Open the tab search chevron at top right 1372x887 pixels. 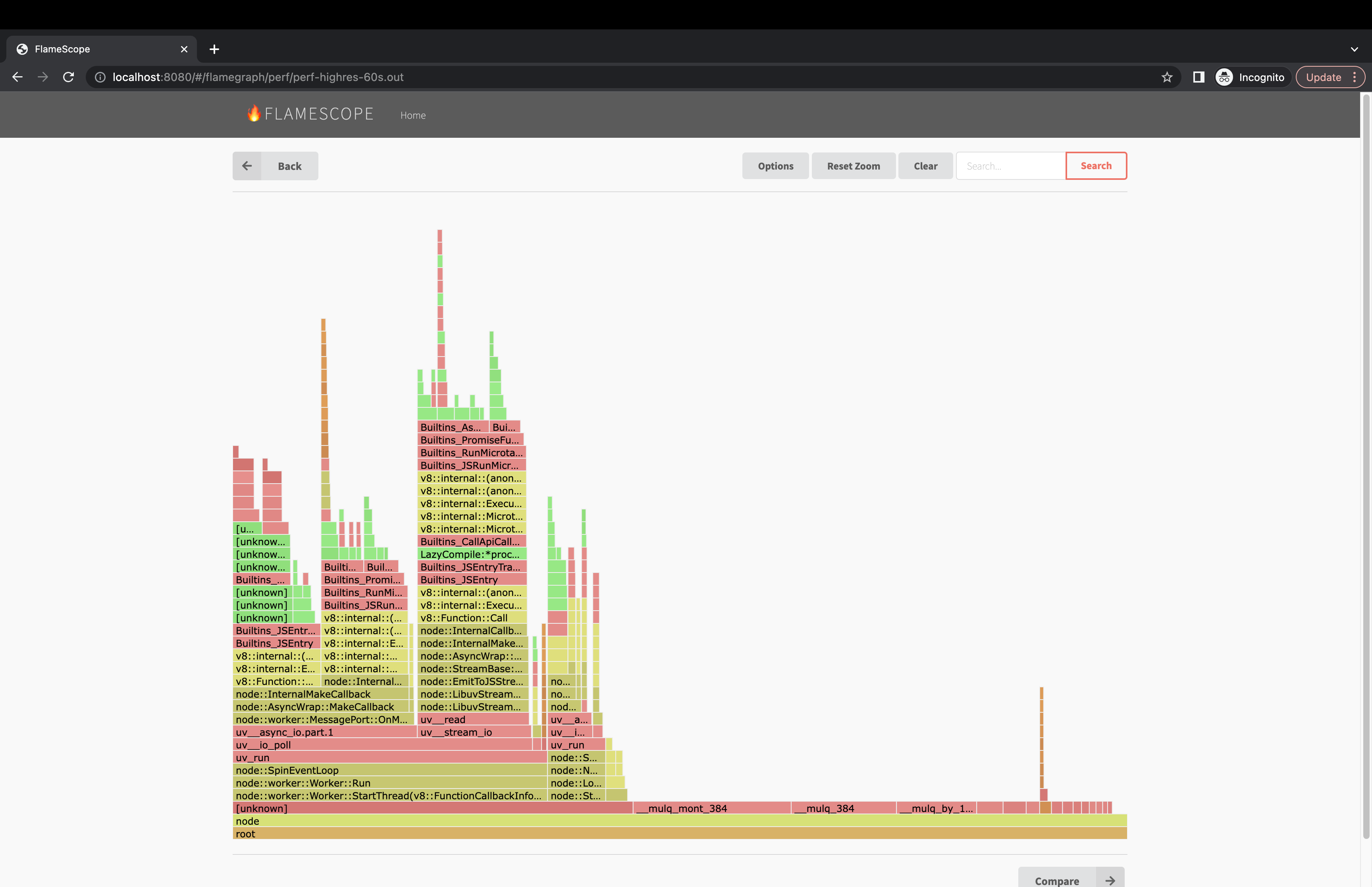[x=1354, y=49]
